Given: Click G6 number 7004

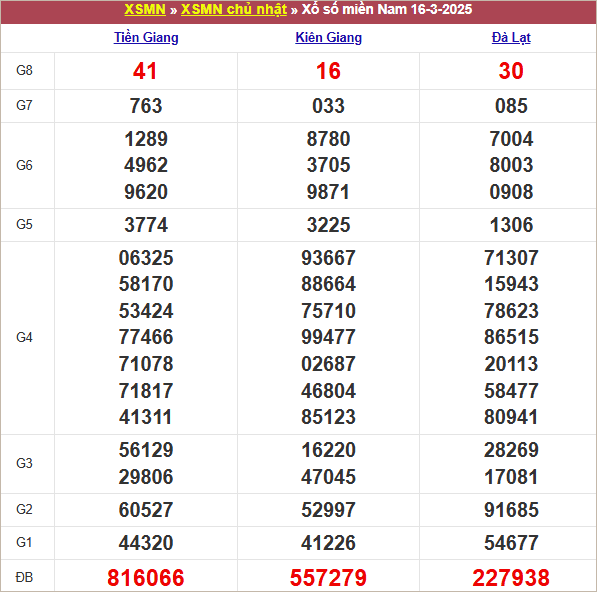Looking at the screenshot, I should point(511,139).
